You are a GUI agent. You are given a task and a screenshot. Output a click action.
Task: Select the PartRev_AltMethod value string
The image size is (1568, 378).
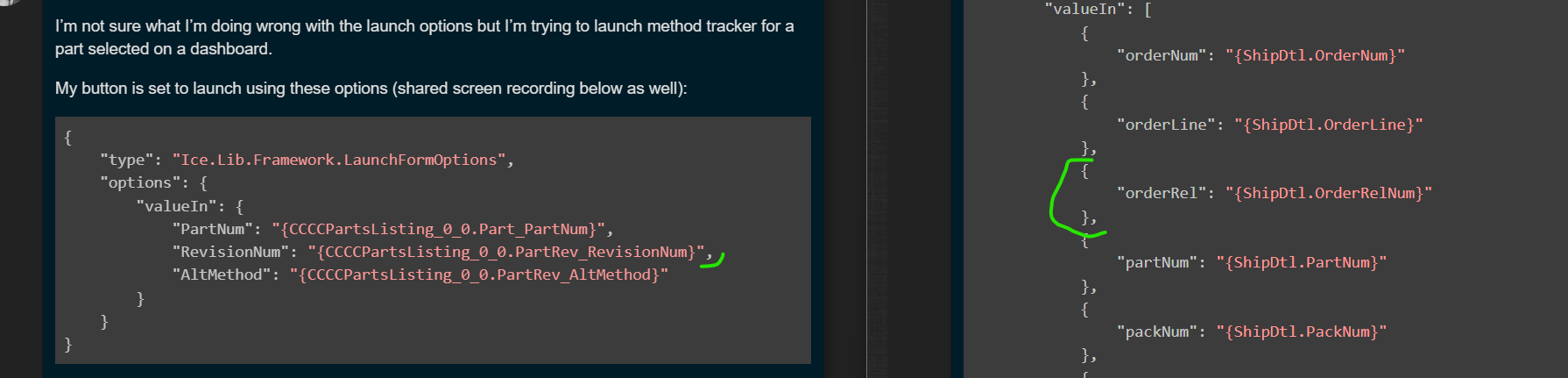point(479,275)
